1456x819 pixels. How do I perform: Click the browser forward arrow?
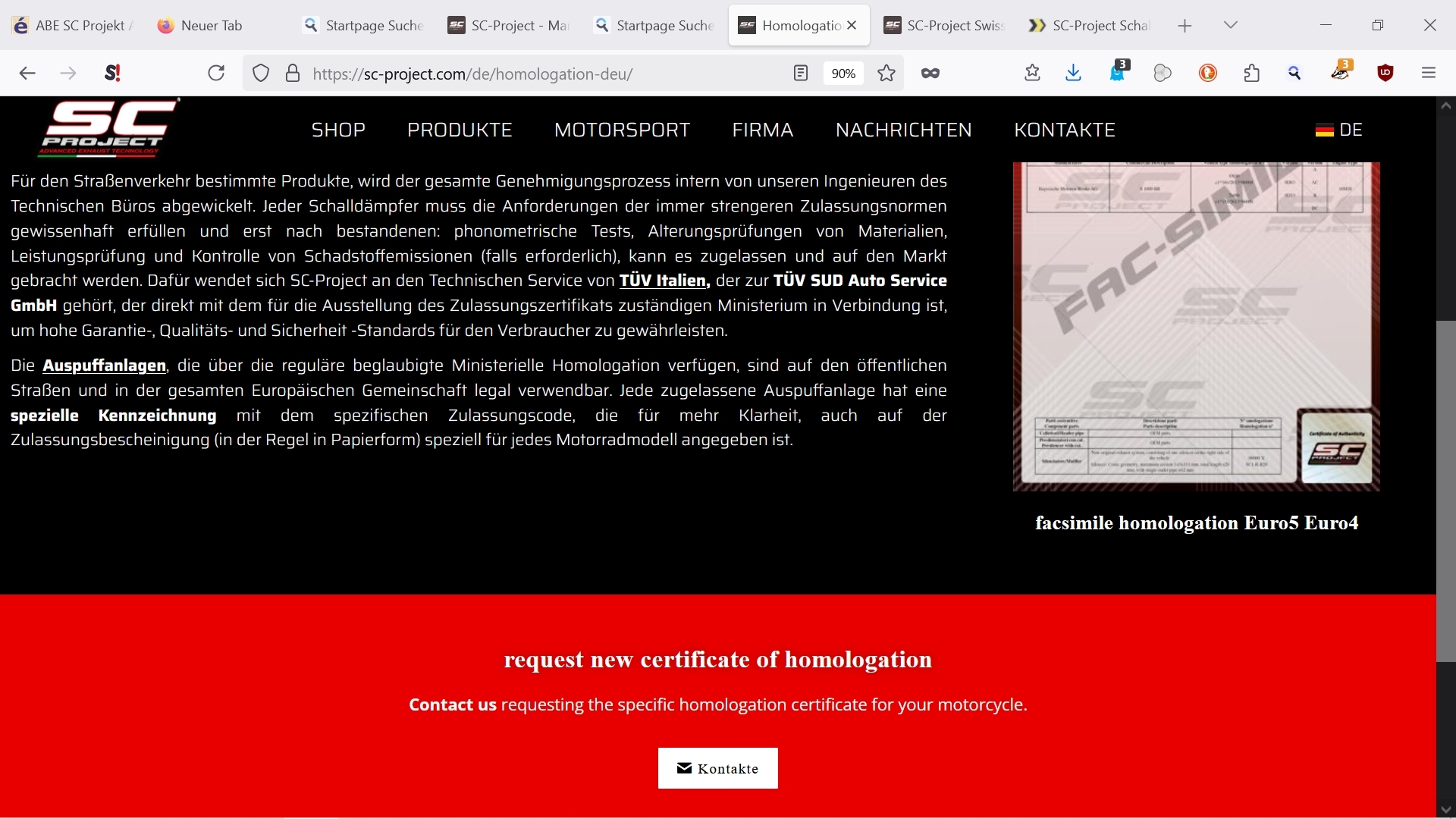[68, 74]
